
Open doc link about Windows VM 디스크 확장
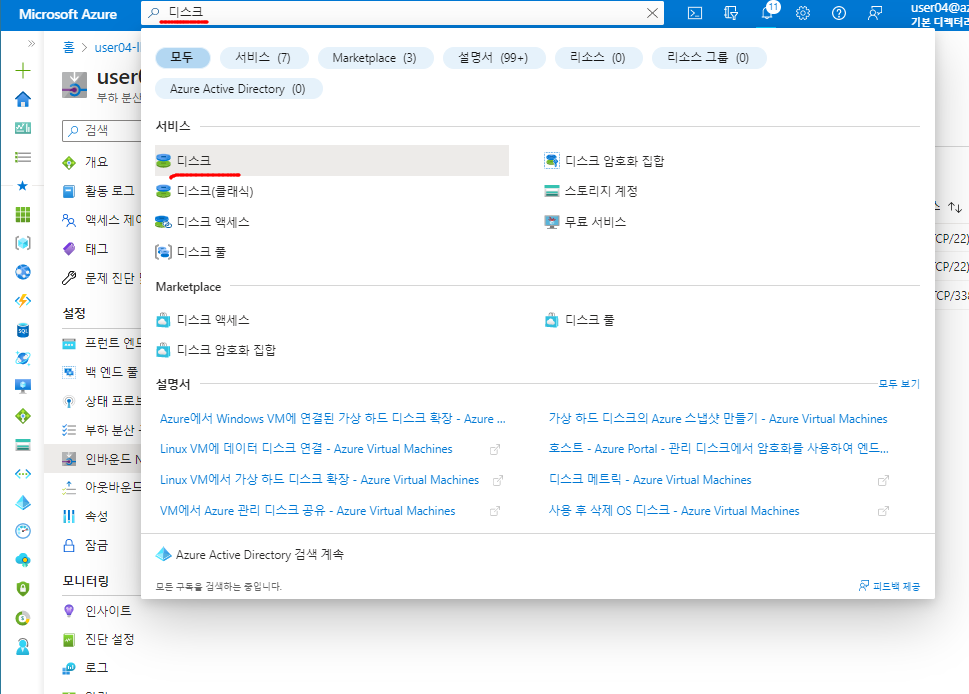332,418
